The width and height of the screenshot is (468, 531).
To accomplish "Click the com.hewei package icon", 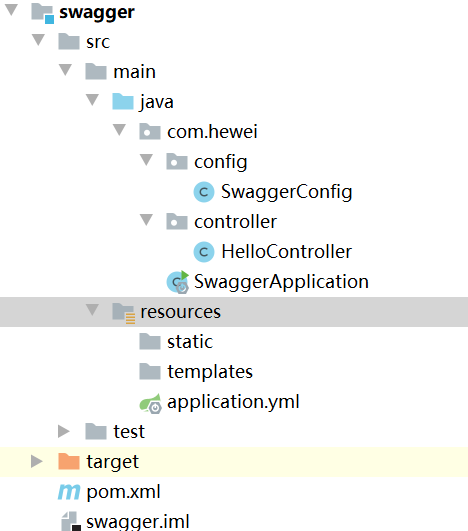I will coord(150,131).
